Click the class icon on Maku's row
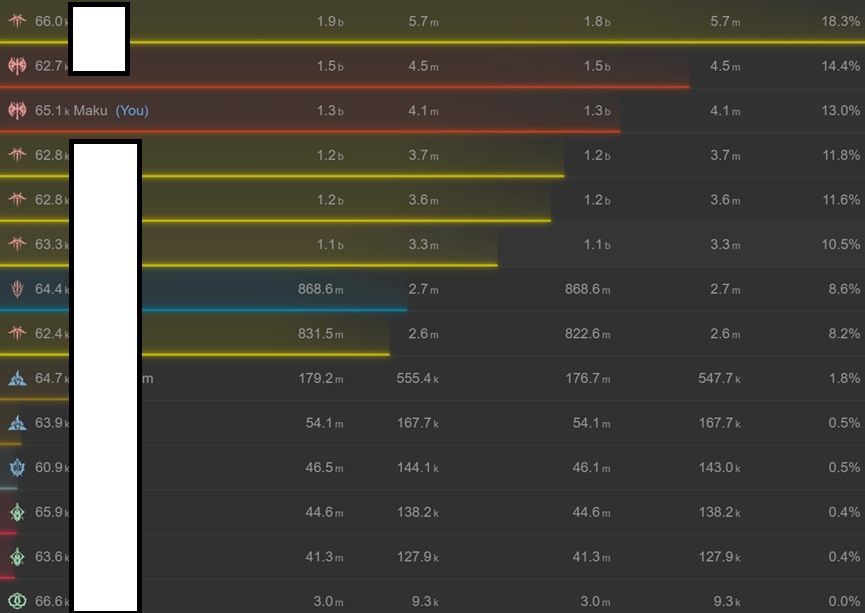This screenshot has height=613, width=865. [x=17, y=110]
